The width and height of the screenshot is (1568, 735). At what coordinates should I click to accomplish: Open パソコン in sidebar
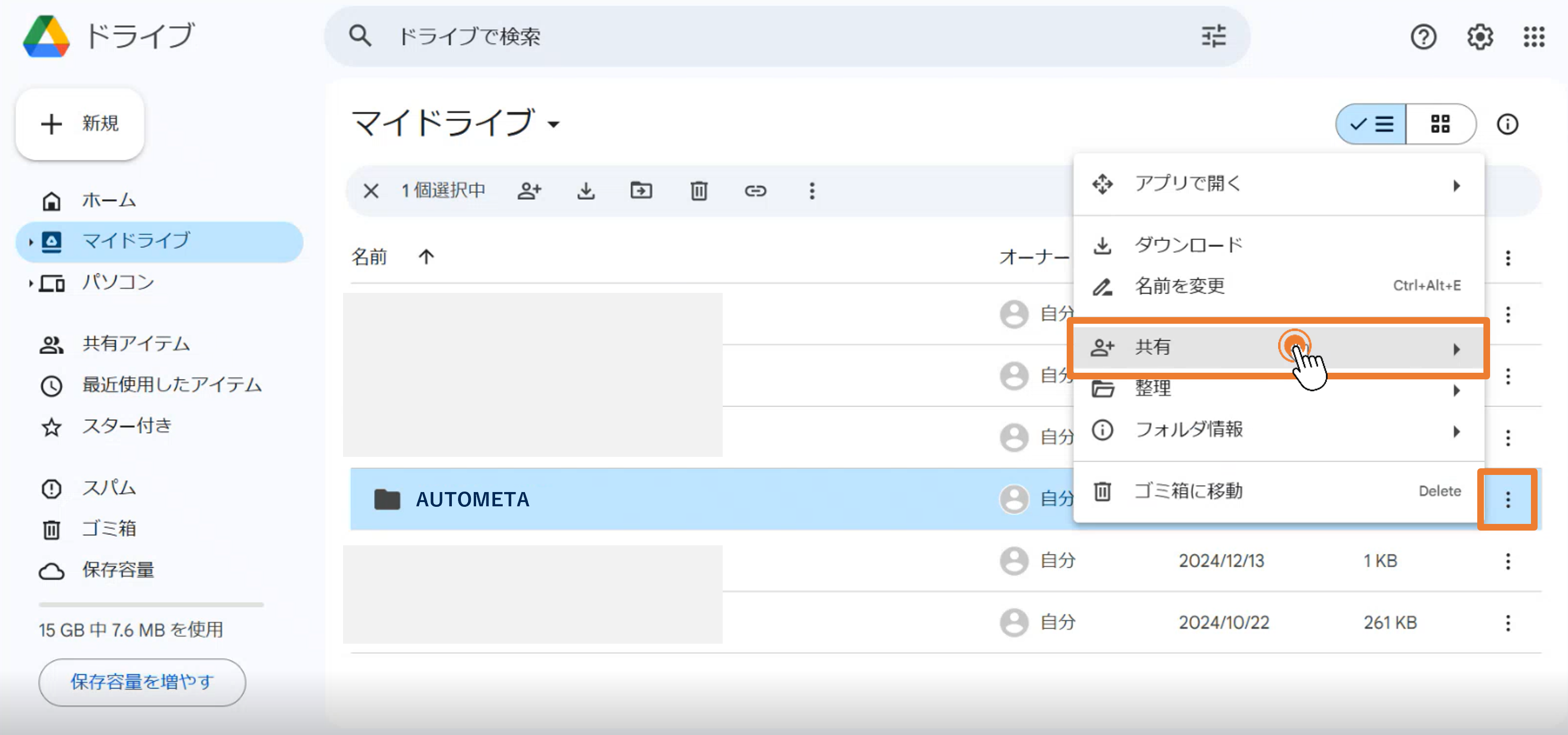160,282
